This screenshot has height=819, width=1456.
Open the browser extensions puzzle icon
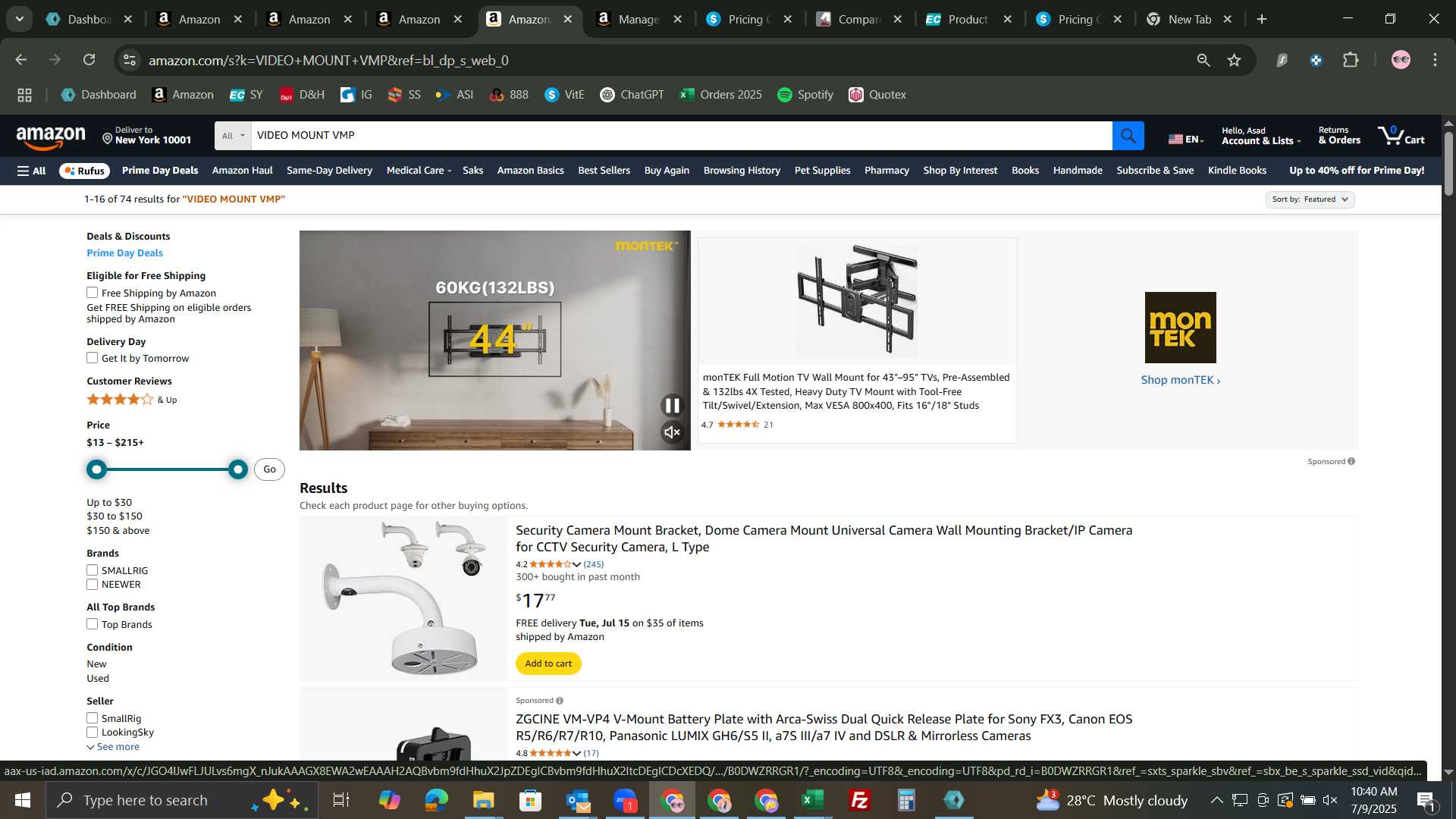coord(1351,60)
